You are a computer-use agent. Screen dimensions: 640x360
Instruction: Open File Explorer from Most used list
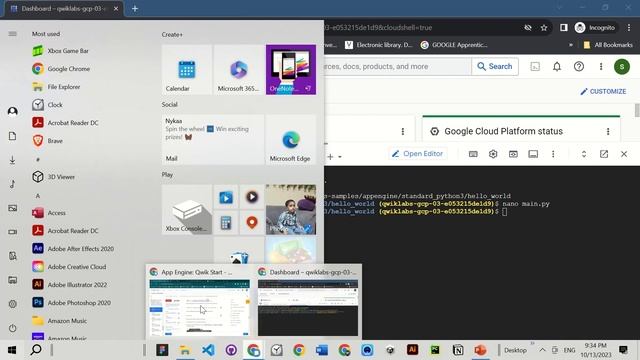pos(56,87)
